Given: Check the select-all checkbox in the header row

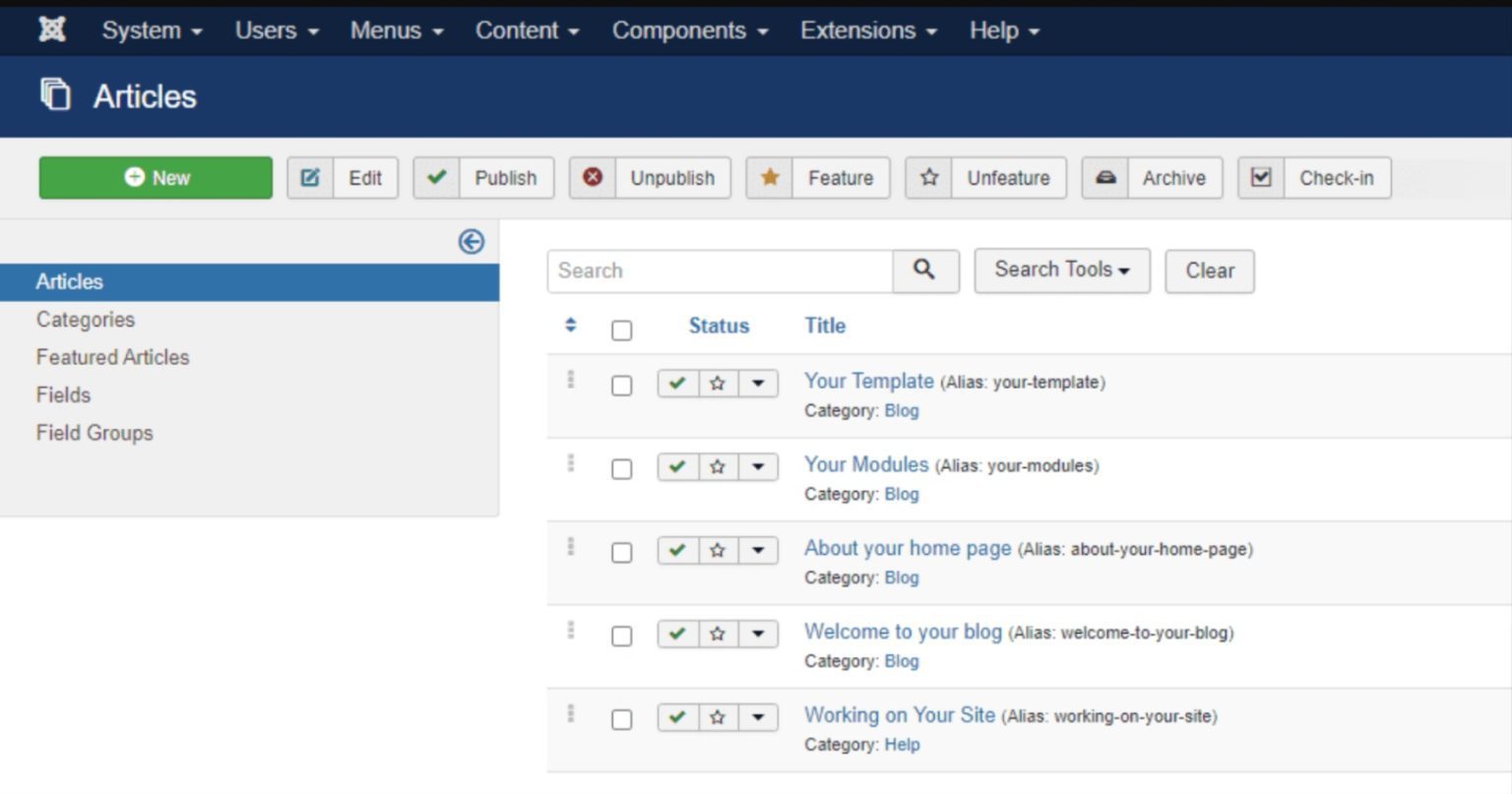Looking at the screenshot, I should (621, 331).
